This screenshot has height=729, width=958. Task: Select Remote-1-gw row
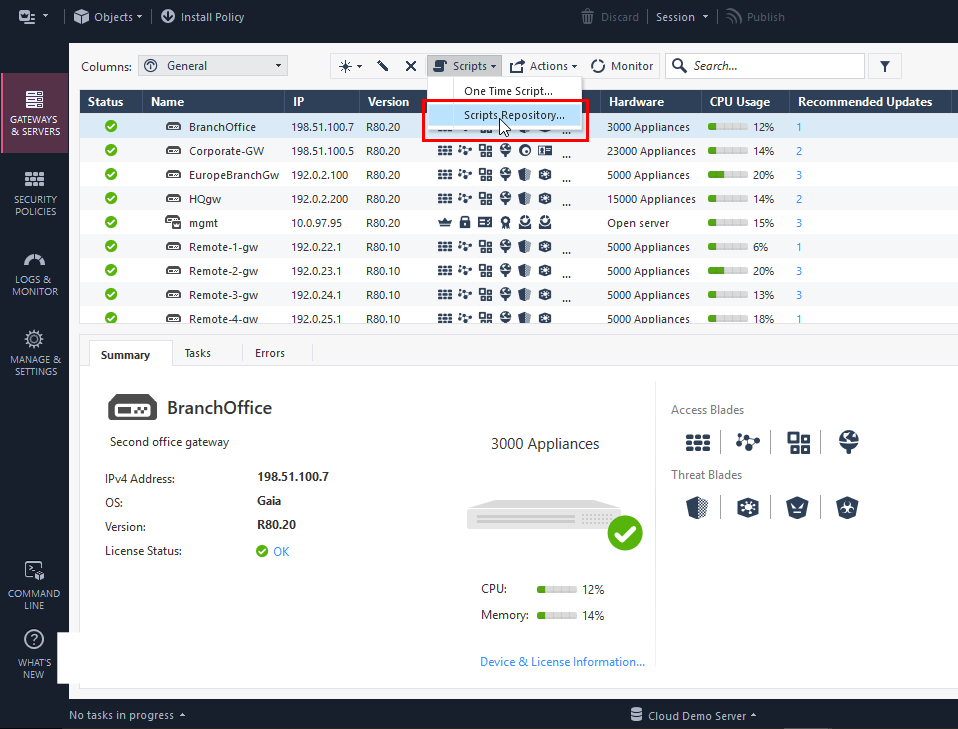519,247
